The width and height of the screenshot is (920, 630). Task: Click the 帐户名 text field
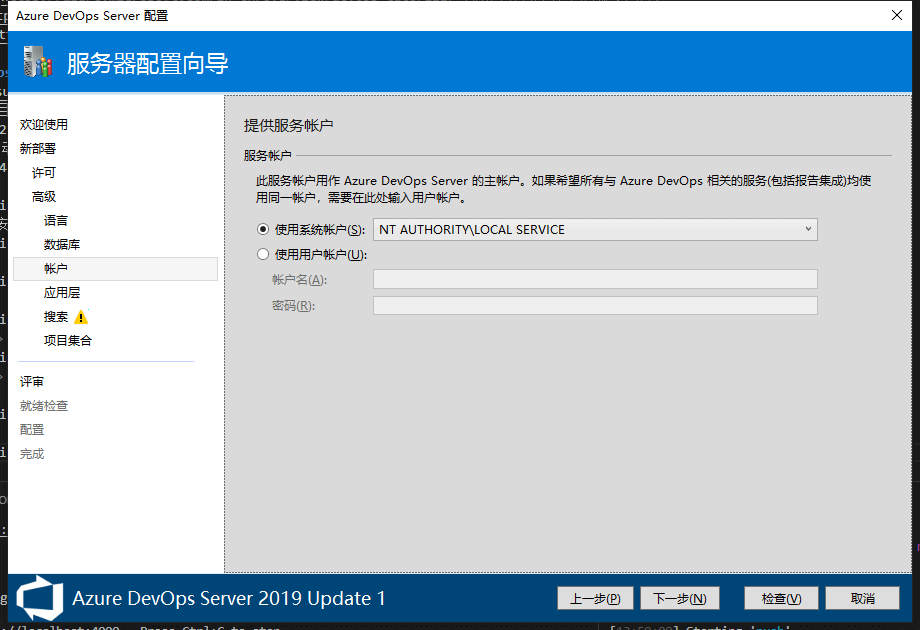pyautogui.click(x=595, y=279)
